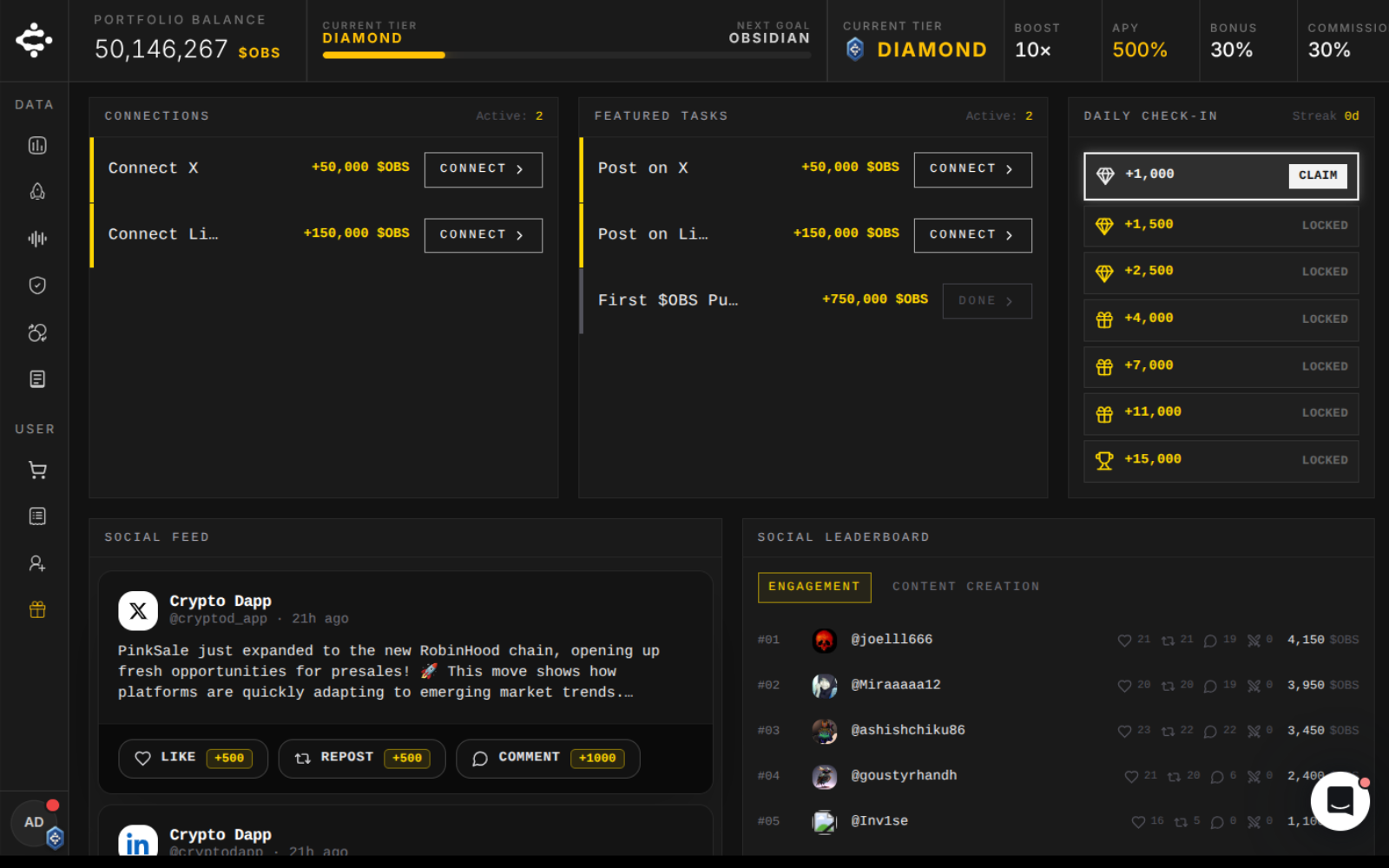Image resolution: width=1389 pixels, height=868 pixels.
Task: Click the Streak 0d indicator
Action: pyautogui.click(x=1325, y=116)
